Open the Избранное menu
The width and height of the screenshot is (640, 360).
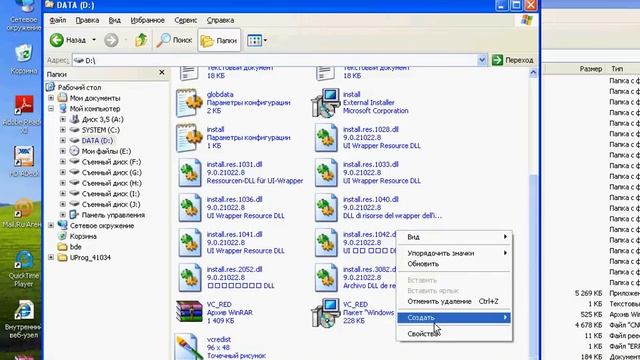click(147, 20)
